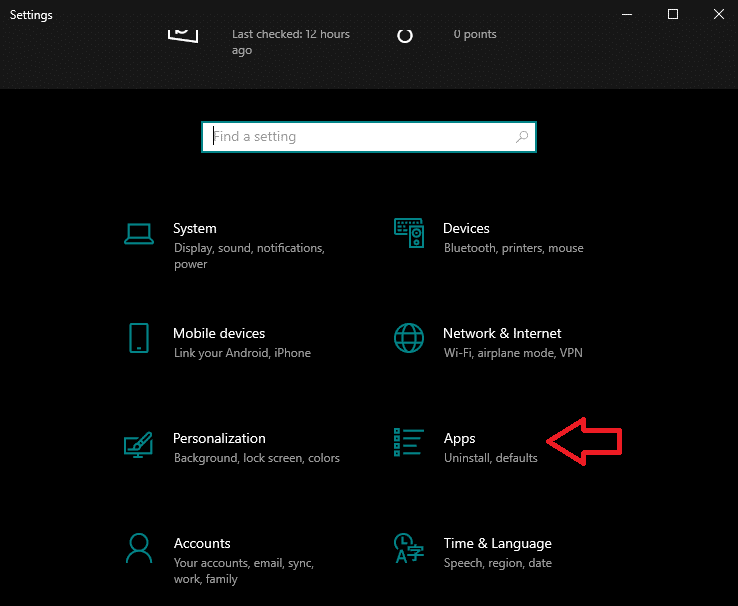Open the Apps category label
This screenshot has width=738, height=606.
460,438
